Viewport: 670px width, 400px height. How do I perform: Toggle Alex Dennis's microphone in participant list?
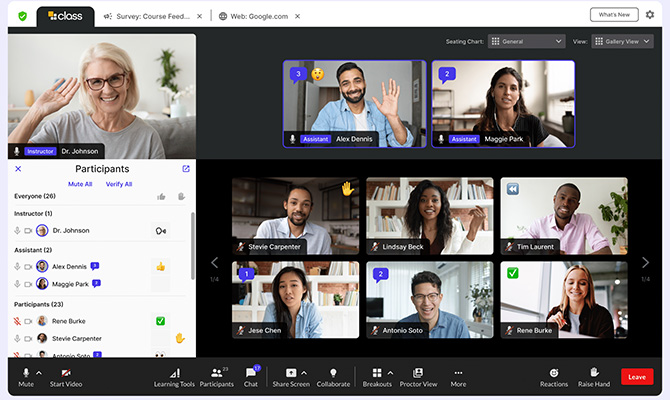(x=17, y=267)
